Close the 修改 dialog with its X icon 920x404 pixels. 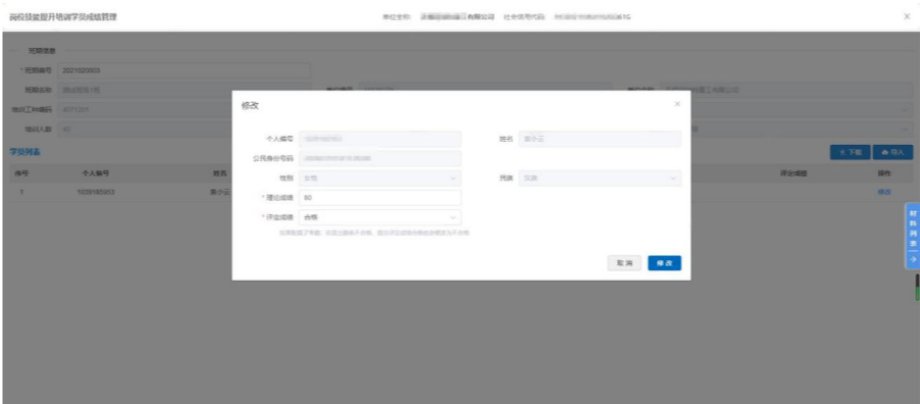coord(677,104)
